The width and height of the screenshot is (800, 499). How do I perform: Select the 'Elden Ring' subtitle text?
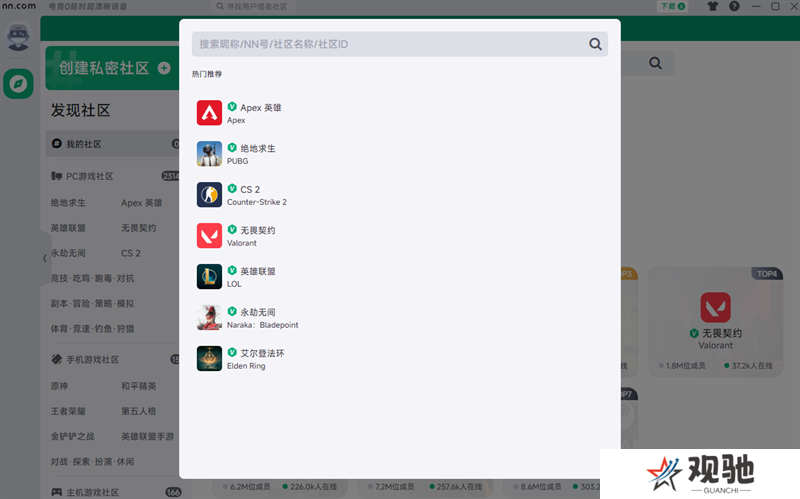[246, 366]
